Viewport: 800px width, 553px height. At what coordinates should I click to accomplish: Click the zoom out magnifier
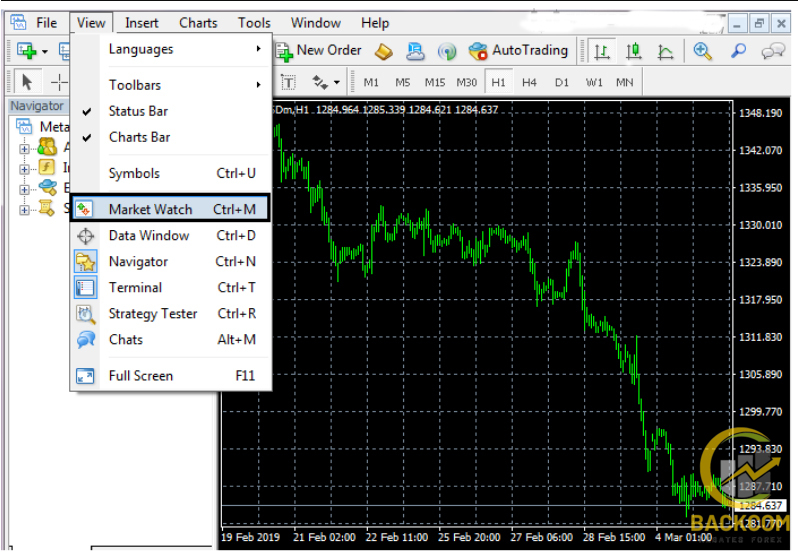coord(738,51)
